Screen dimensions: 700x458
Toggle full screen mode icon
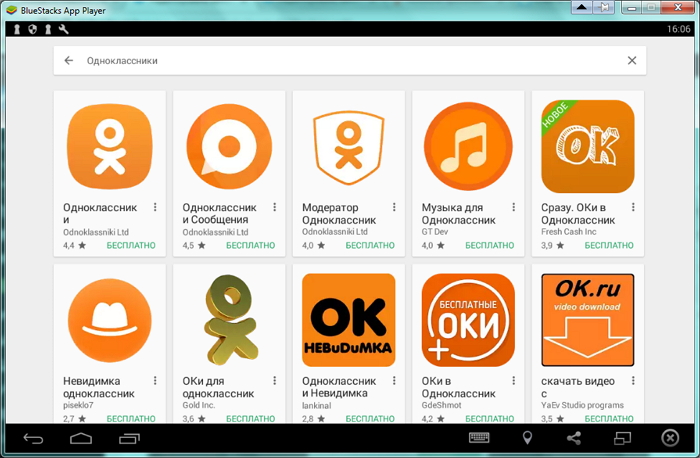coord(622,438)
